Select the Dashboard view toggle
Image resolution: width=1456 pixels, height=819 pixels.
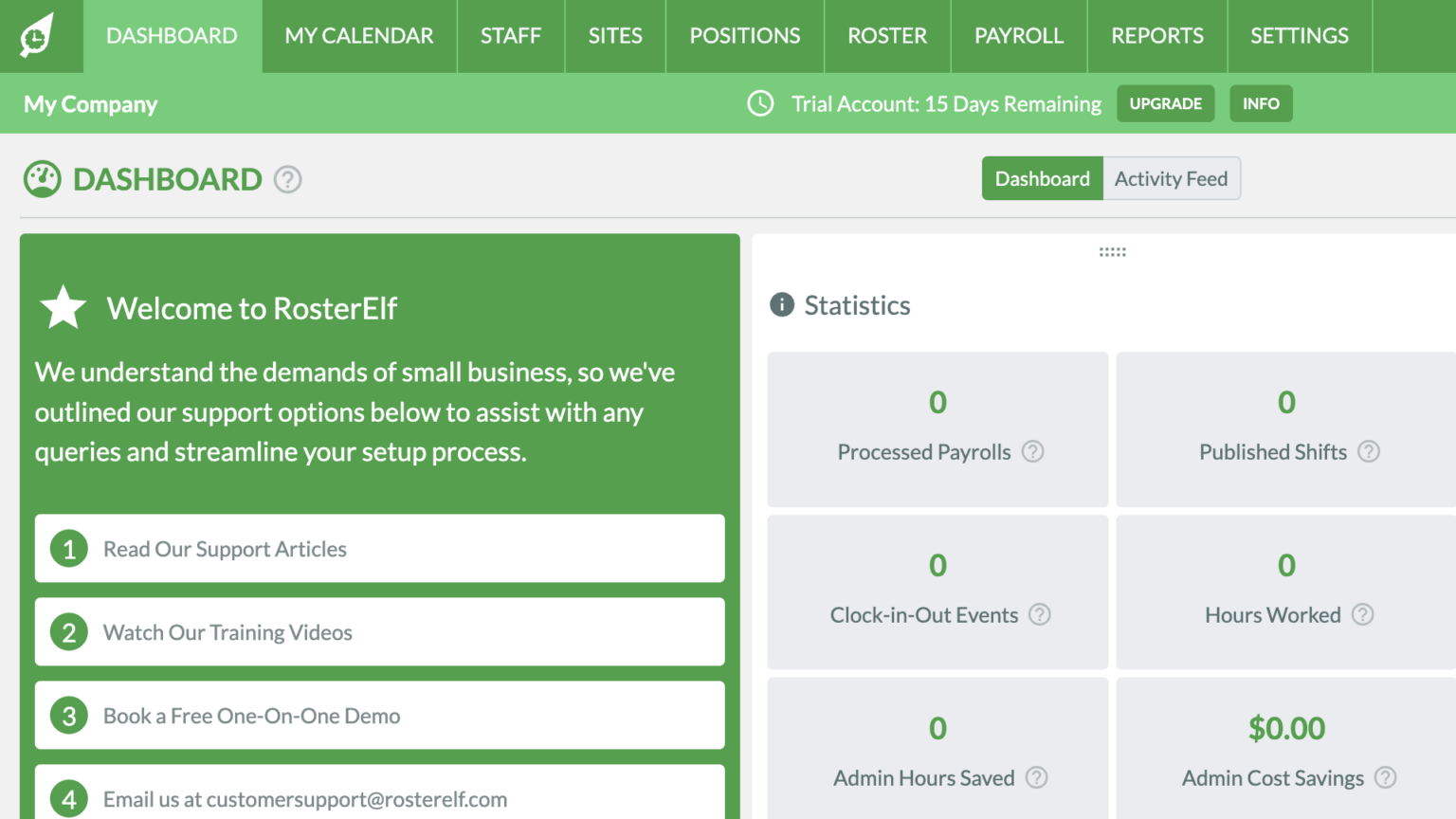[x=1042, y=178]
